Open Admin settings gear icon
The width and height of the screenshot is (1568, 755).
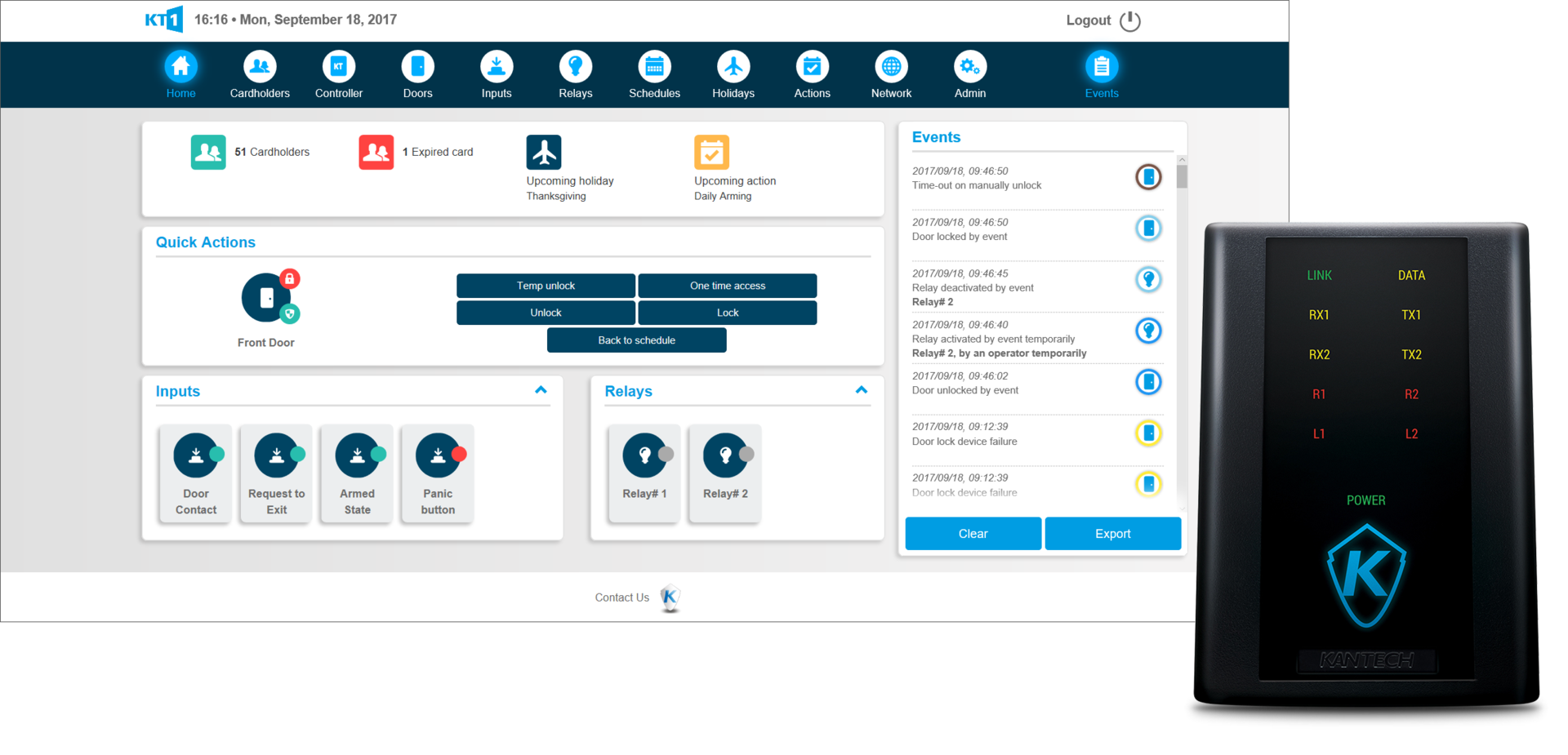click(x=969, y=64)
